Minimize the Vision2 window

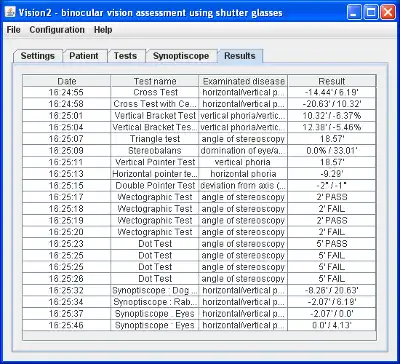tap(354, 13)
